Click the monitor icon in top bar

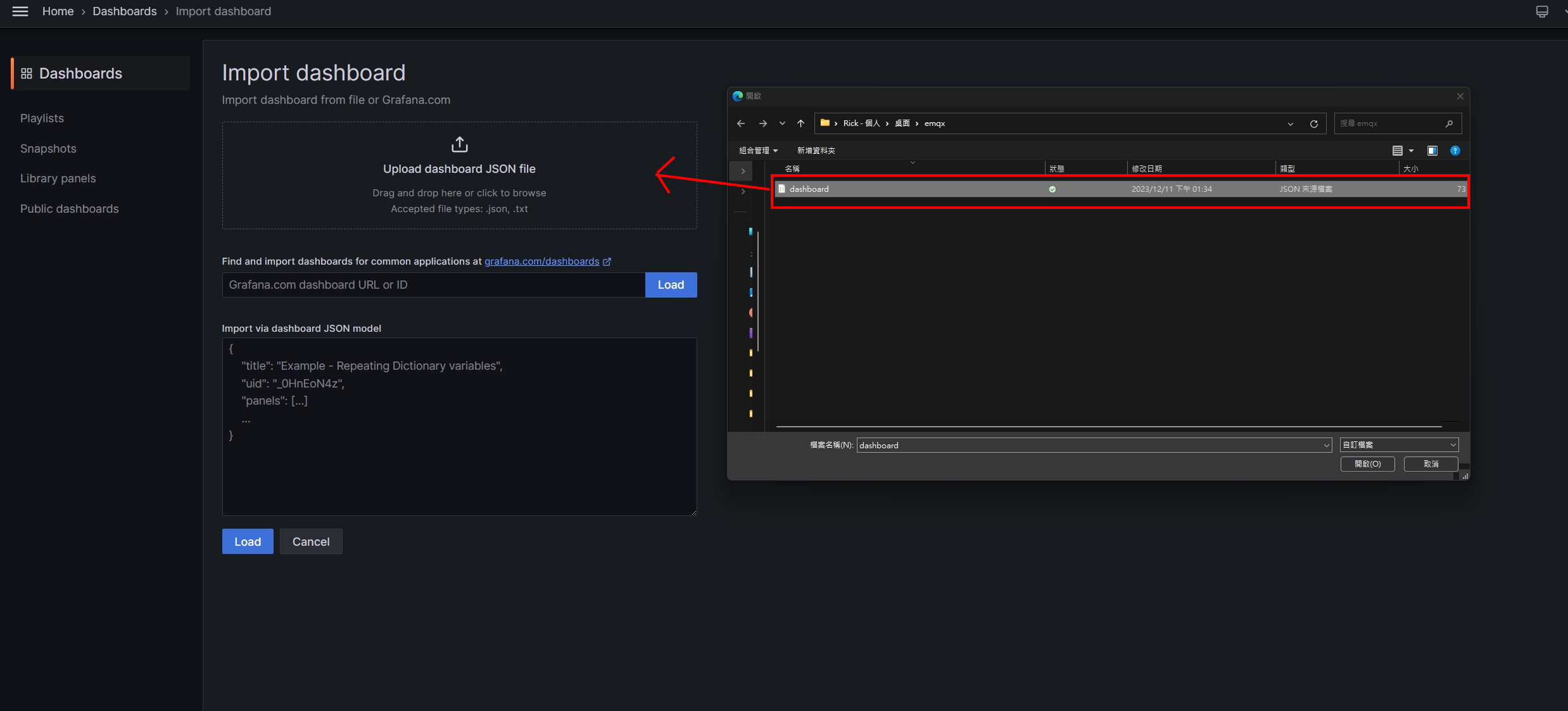pos(1542,11)
